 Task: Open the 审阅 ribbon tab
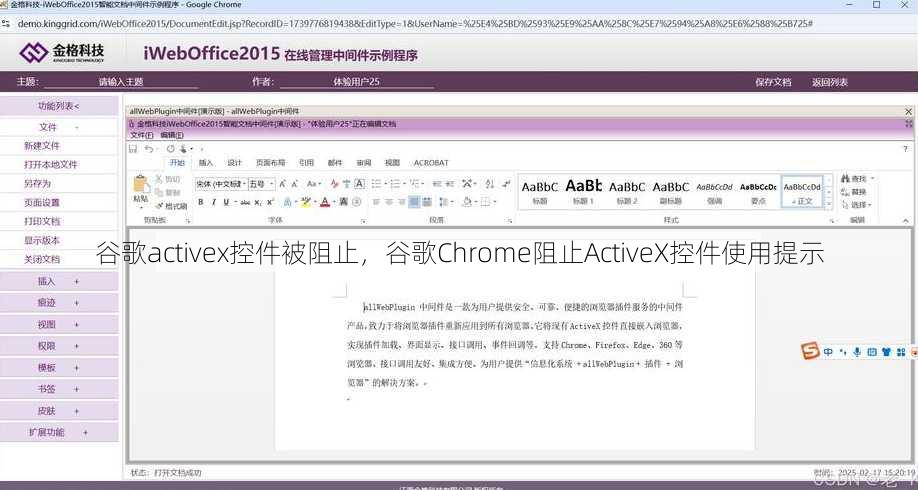364,163
